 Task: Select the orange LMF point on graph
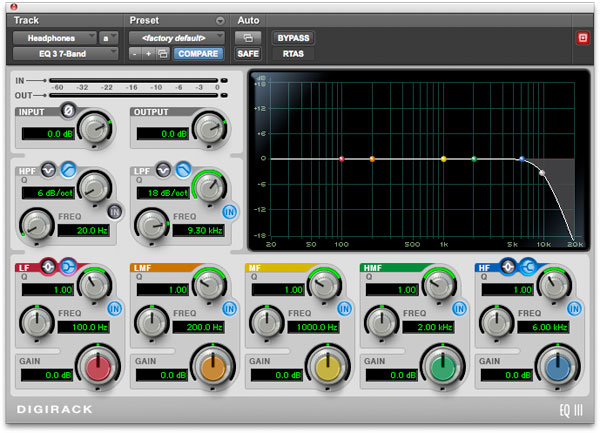[372, 159]
